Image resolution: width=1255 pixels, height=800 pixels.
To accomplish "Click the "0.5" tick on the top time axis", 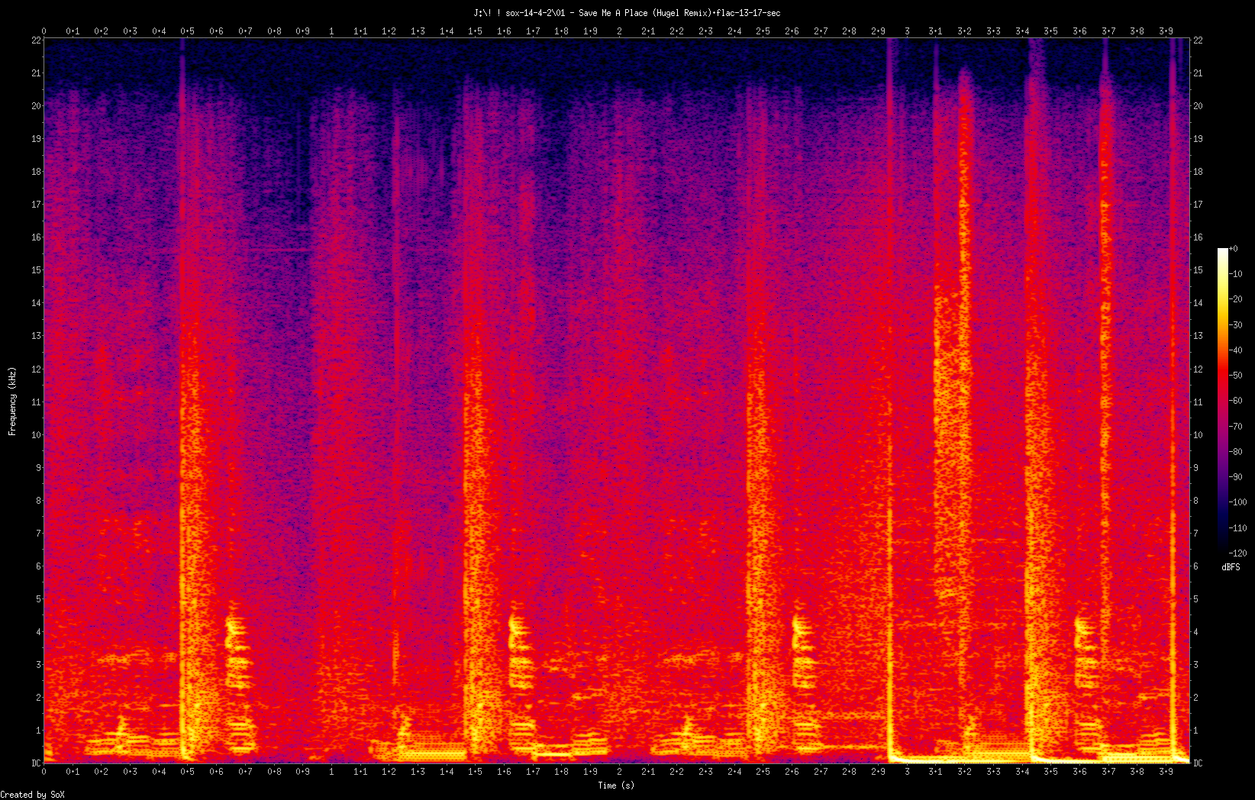I will click(187, 31).
